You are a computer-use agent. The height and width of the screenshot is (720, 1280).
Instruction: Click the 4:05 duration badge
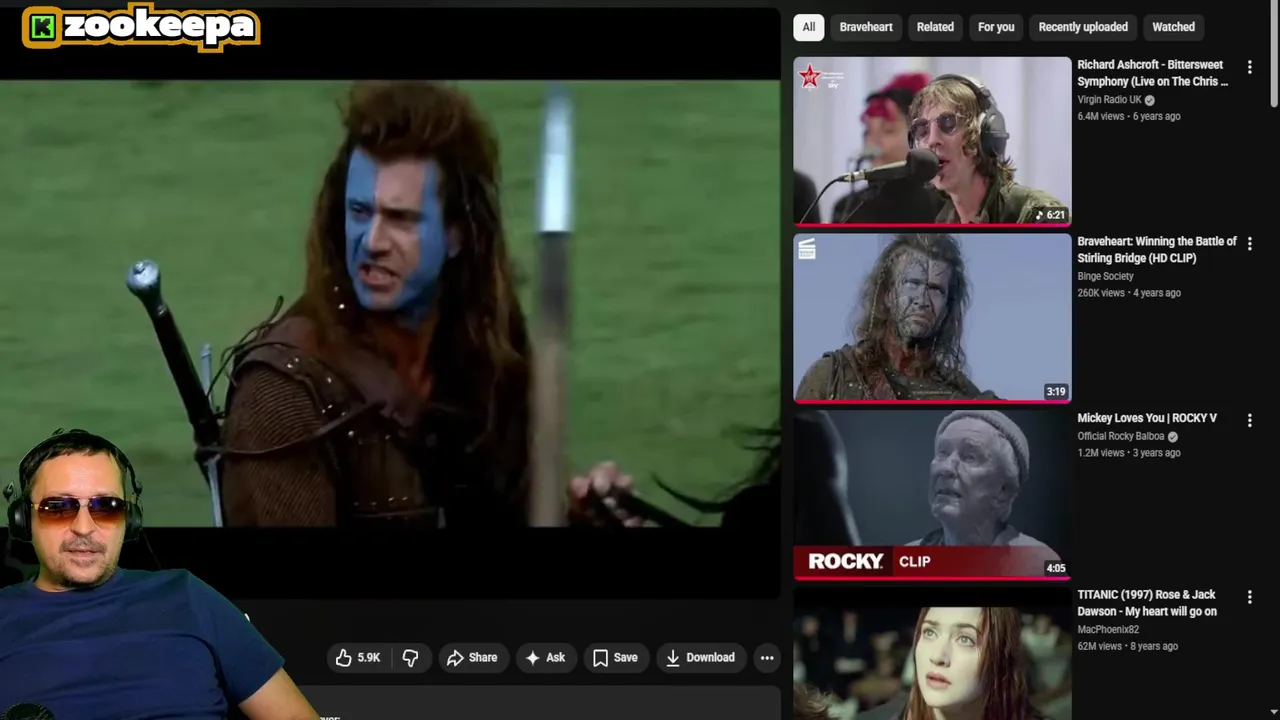click(x=1055, y=568)
